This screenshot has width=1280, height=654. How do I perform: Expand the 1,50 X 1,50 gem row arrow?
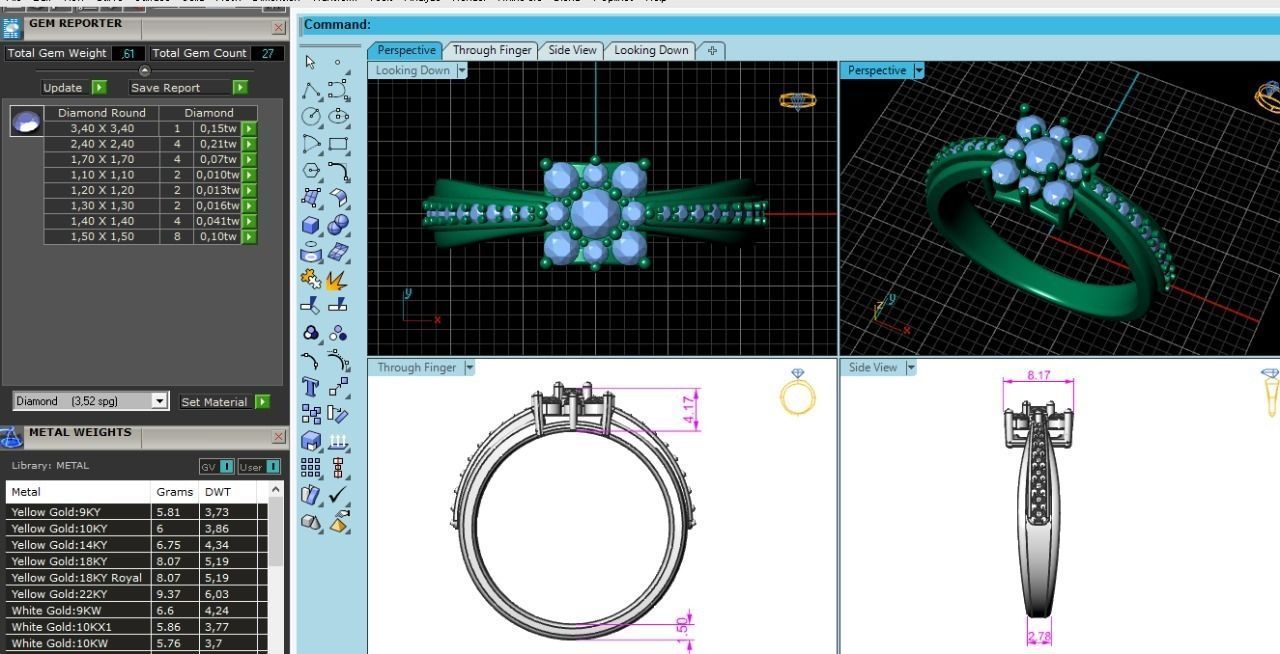coord(249,237)
